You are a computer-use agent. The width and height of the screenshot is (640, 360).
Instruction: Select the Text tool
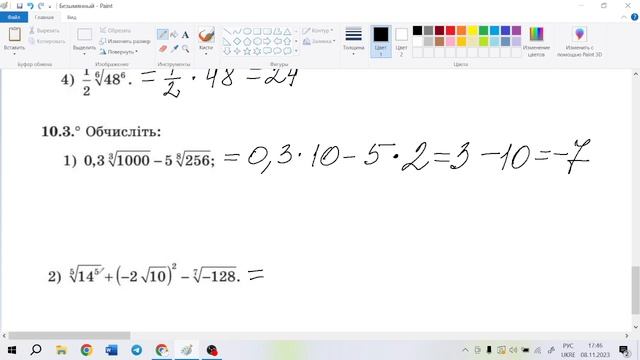185,35
